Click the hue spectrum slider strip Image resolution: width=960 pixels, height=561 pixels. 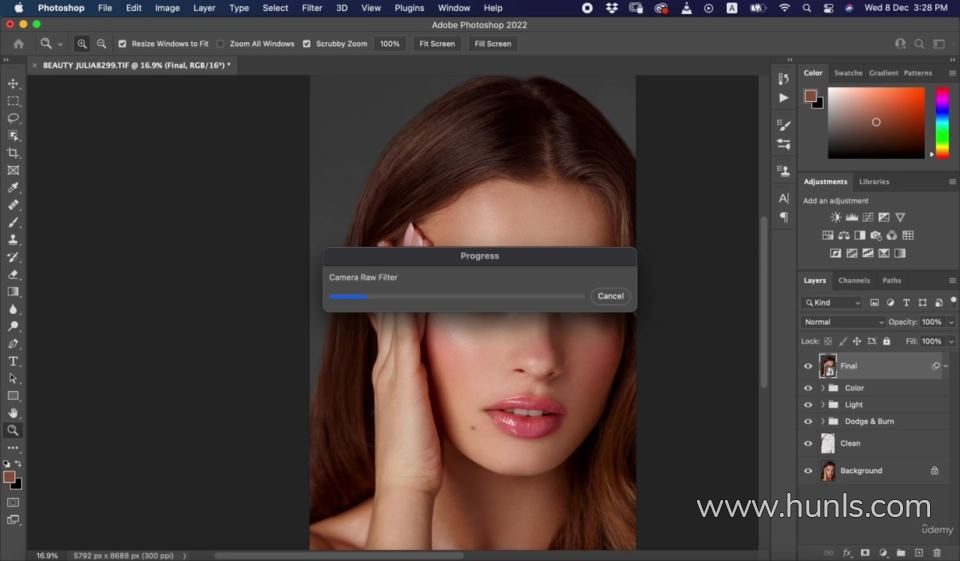click(x=941, y=122)
